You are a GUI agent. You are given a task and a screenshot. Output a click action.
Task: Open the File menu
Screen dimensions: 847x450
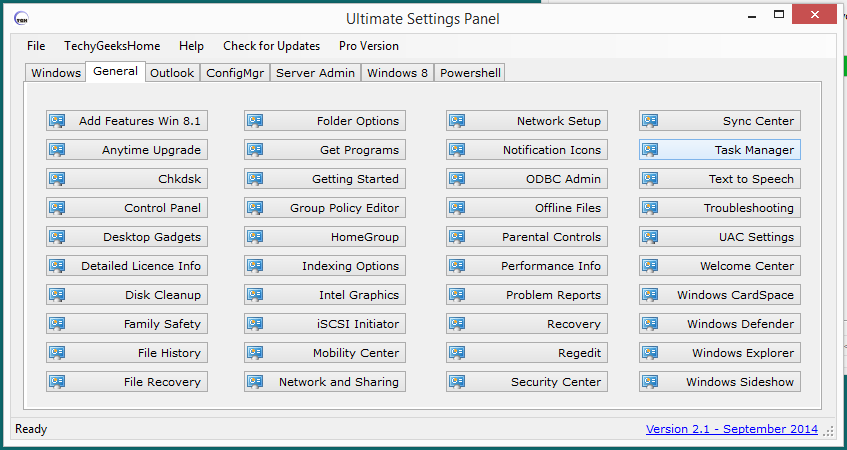(36, 46)
